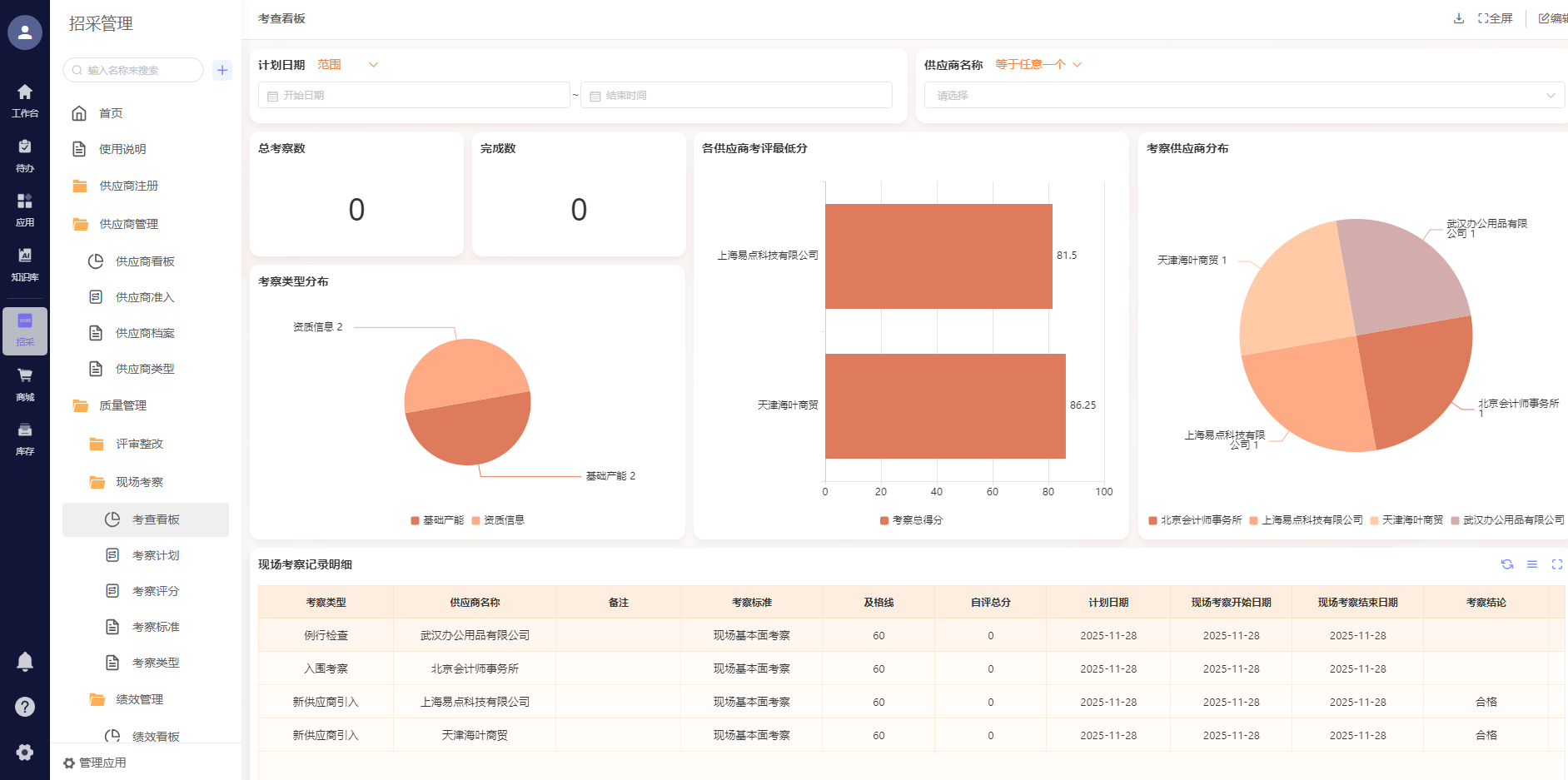Open the help question mark icon
1568x780 pixels.
25,707
